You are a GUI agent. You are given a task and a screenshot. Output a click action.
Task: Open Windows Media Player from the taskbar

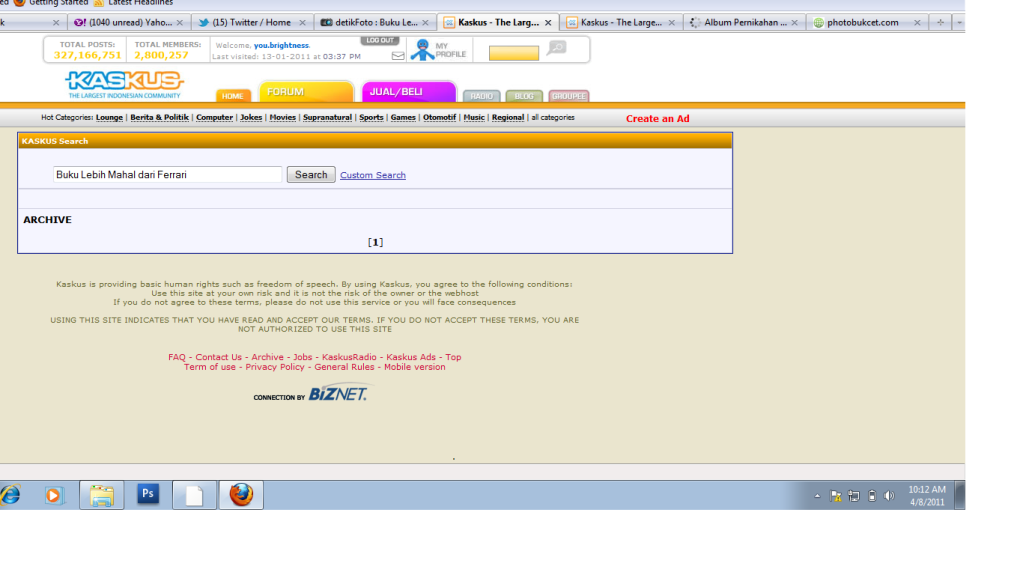pyautogui.click(x=53, y=495)
